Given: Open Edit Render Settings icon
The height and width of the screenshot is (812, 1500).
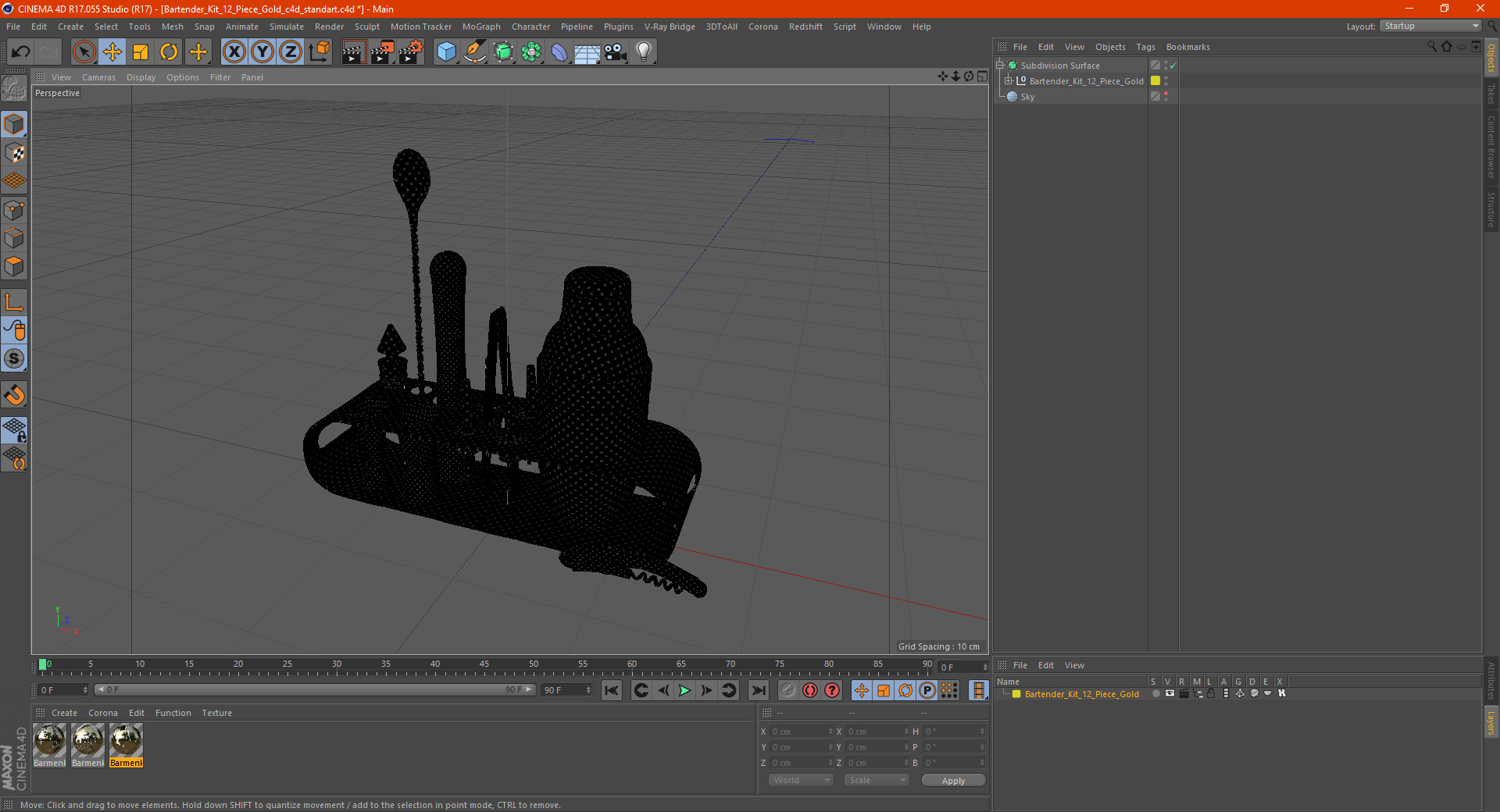Looking at the screenshot, I should (x=411, y=52).
